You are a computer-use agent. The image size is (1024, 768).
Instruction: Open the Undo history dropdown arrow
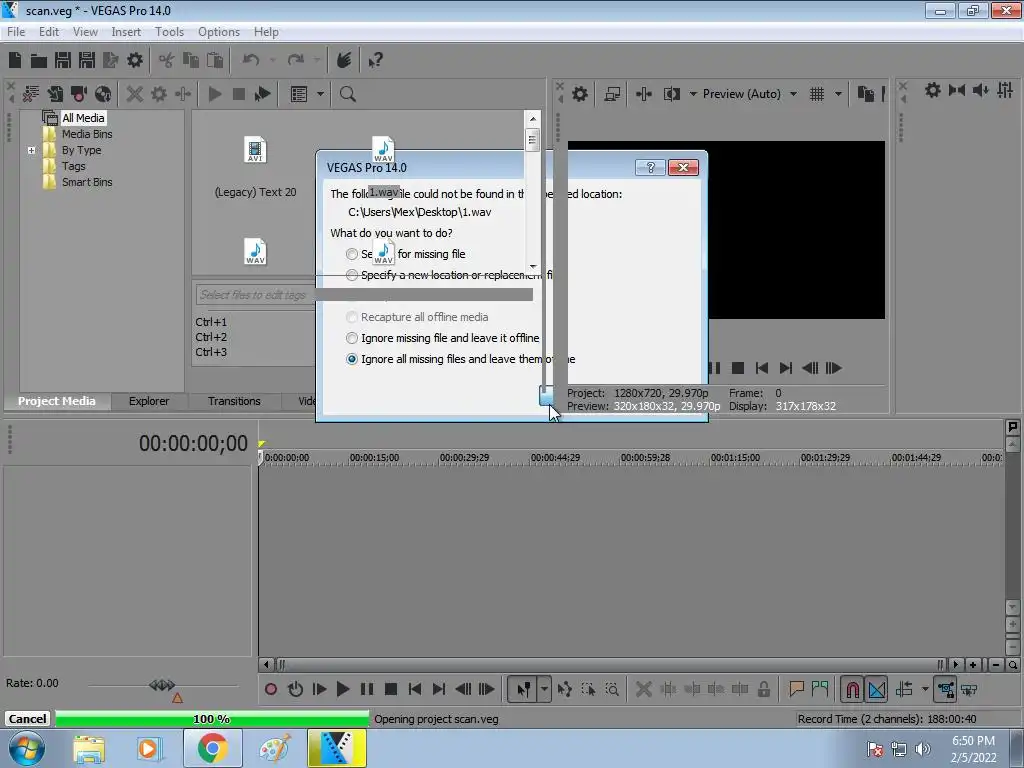(x=272, y=60)
